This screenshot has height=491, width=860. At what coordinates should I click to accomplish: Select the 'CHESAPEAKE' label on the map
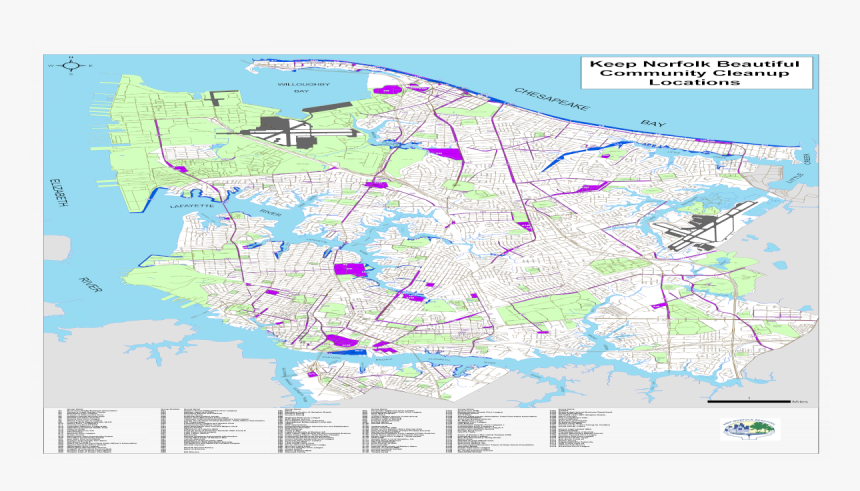click(x=552, y=99)
